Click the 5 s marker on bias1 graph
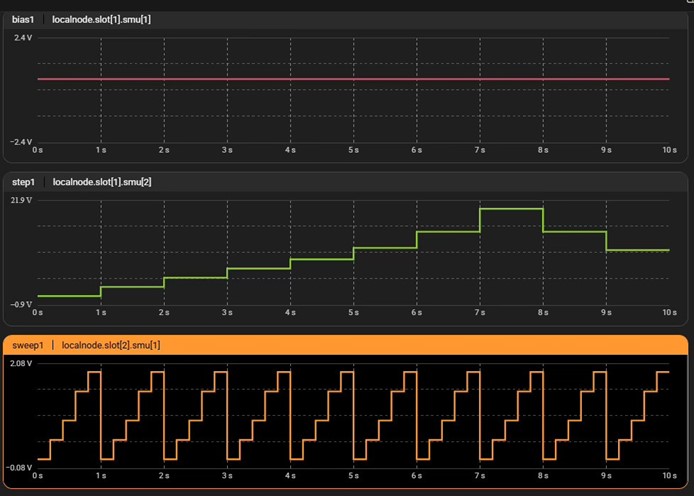Viewport: 694px width, 496px height. [x=353, y=150]
